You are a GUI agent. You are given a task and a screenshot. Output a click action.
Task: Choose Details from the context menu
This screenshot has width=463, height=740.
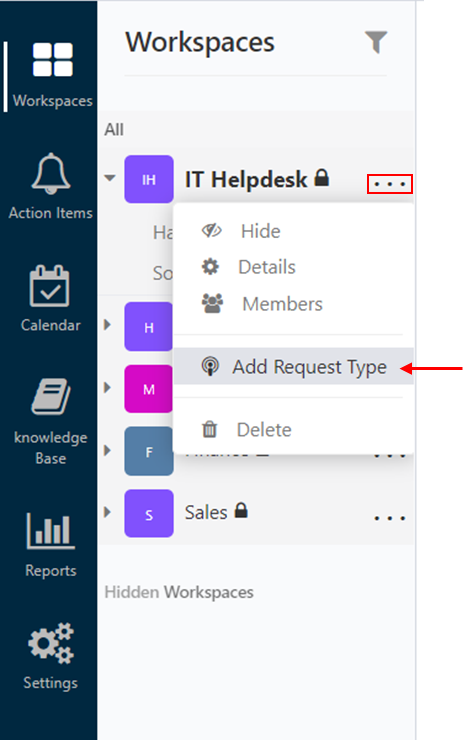pos(267,267)
